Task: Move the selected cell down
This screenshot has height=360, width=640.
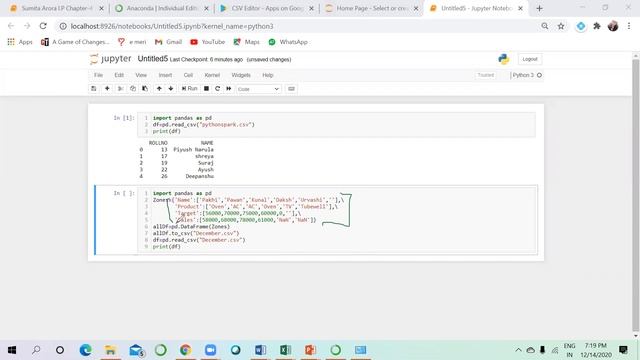Action: click(x=171, y=89)
